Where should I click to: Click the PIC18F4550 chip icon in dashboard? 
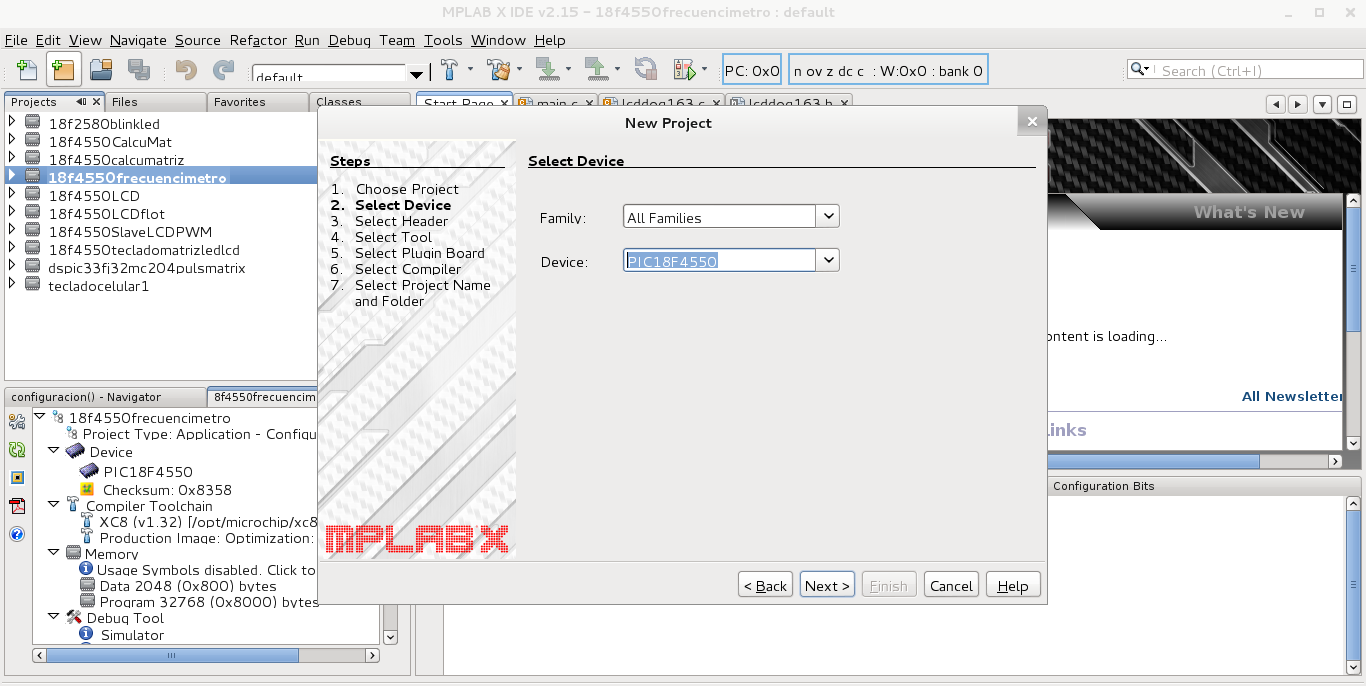click(90, 471)
